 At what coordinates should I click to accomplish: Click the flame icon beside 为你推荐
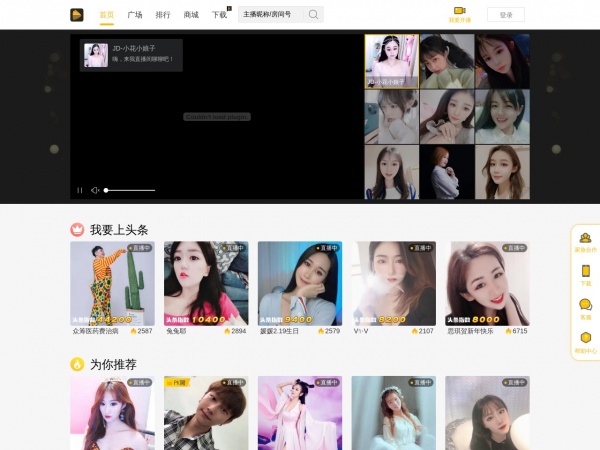(x=77, y=364)
